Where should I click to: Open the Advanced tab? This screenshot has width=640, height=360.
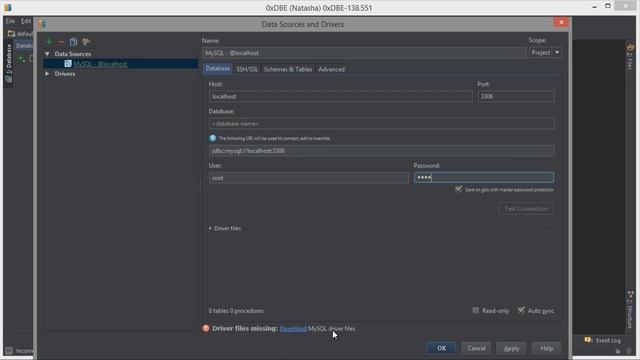coord(331,69)
